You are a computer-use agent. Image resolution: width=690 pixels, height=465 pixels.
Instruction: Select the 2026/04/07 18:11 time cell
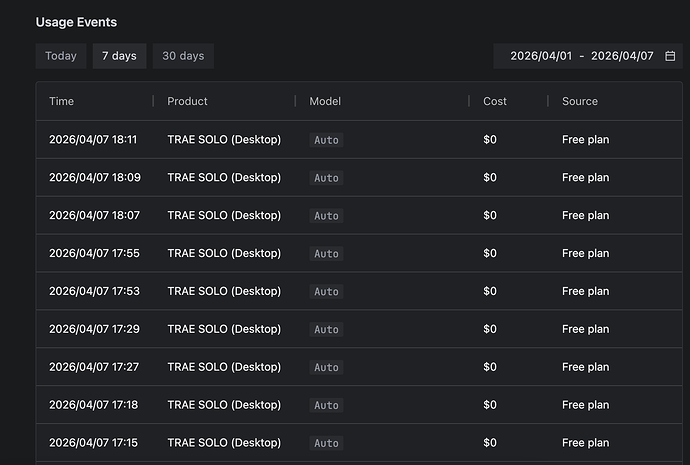[x=93, y=139]
